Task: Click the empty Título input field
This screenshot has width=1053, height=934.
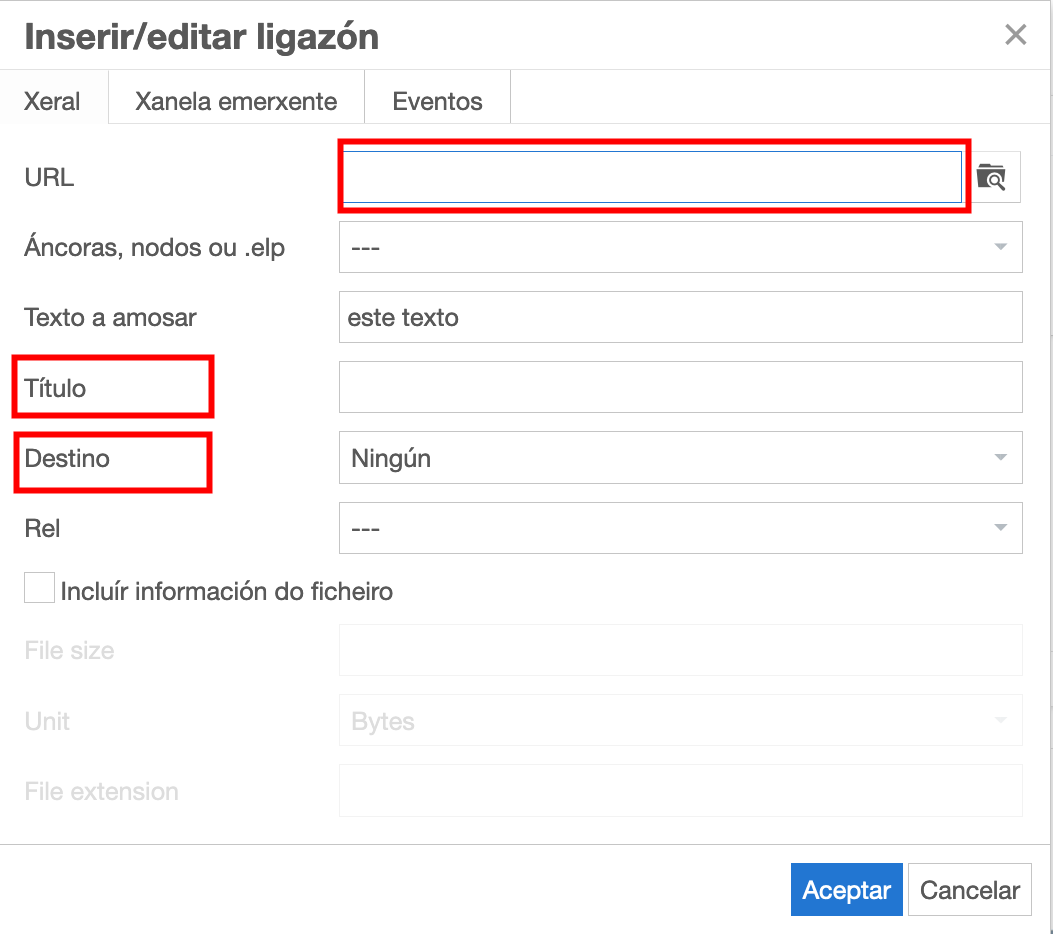Action: point(680,387)
